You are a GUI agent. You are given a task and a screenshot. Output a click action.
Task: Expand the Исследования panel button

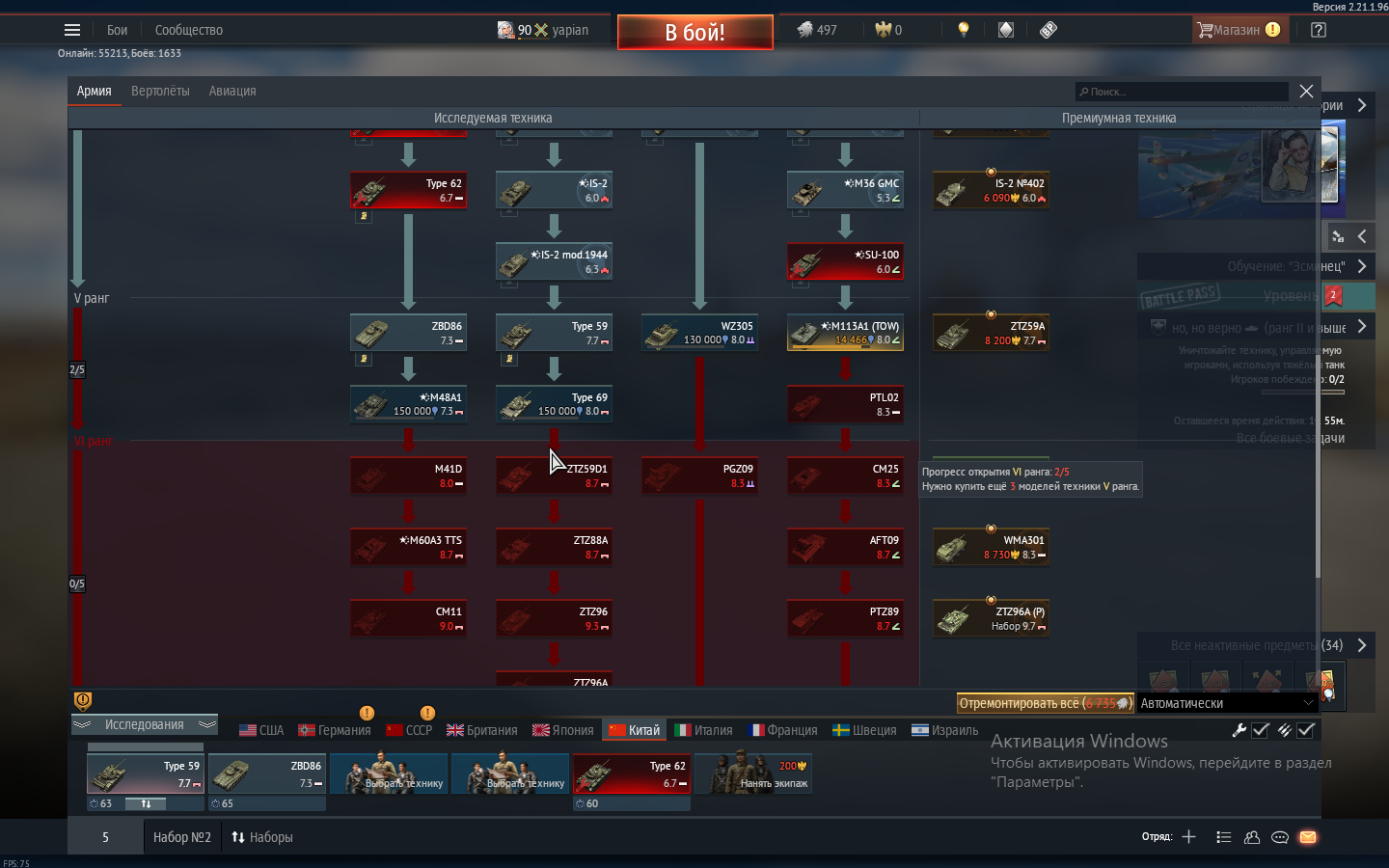click(x=145, y=724)
